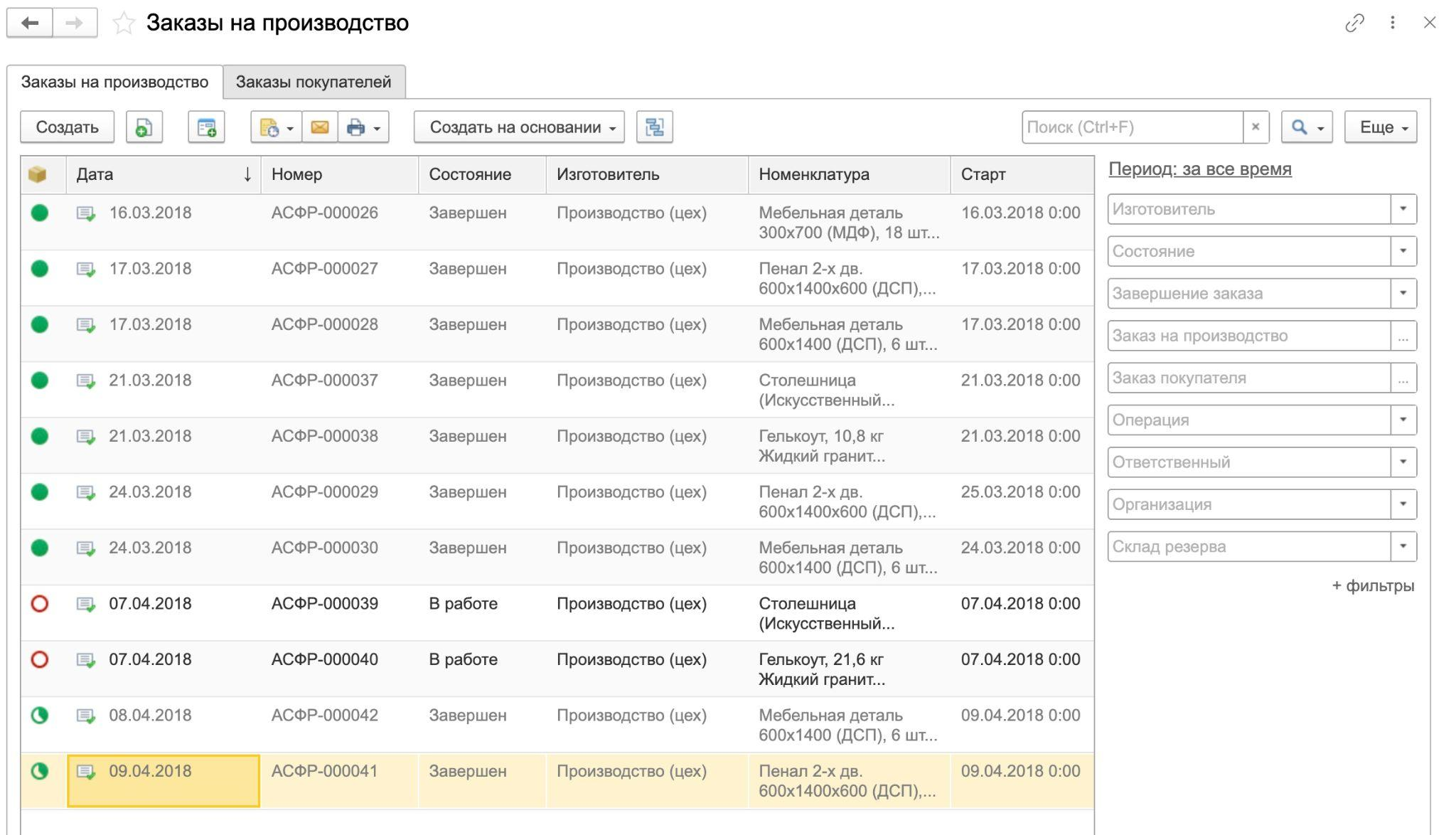Click the red circle status for АСФР-000039
Image resolution: width=1456 pixels, height=835 pixels.
pos(40,604)
